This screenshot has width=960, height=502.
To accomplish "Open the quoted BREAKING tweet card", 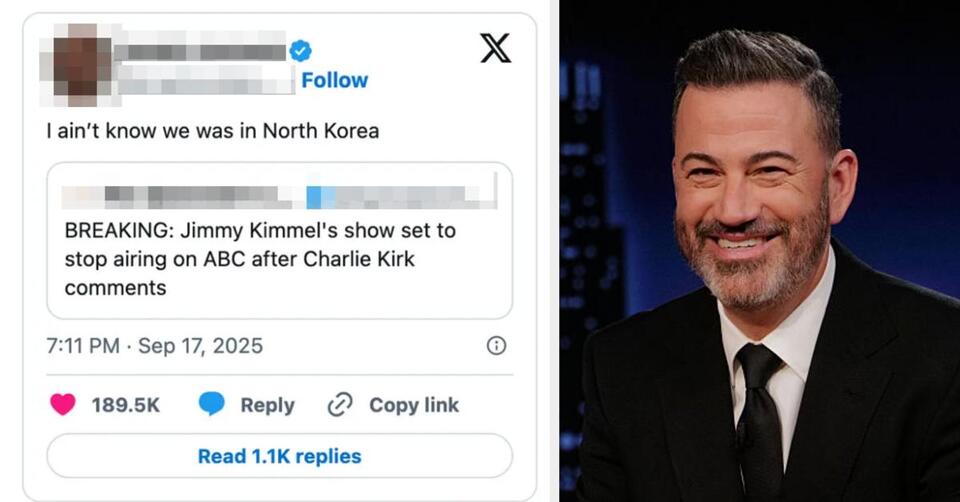I will 280,241.
